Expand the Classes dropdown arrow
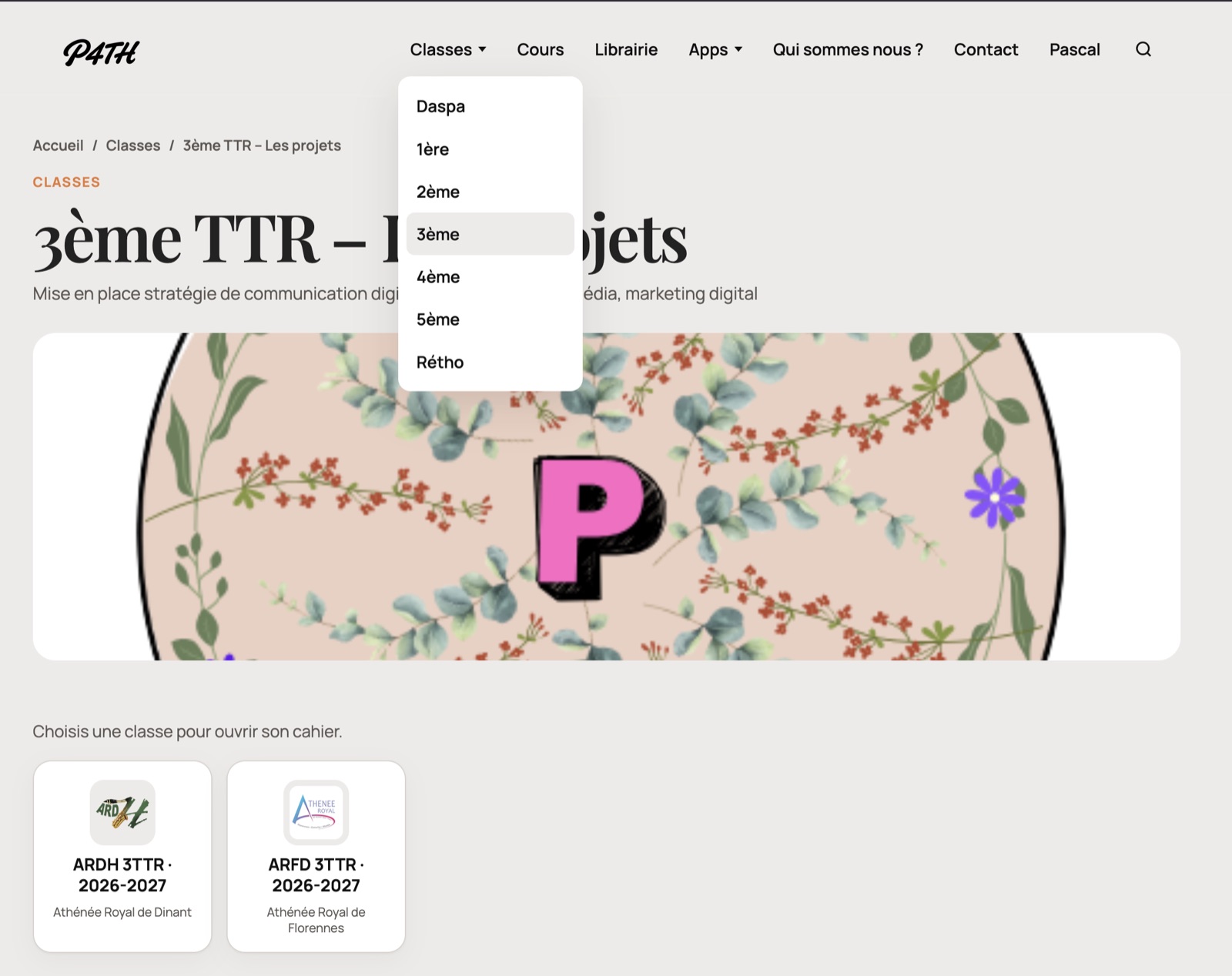Image resolution: width=1232 pixels, height=976 pixels. [x=482, y=49]
